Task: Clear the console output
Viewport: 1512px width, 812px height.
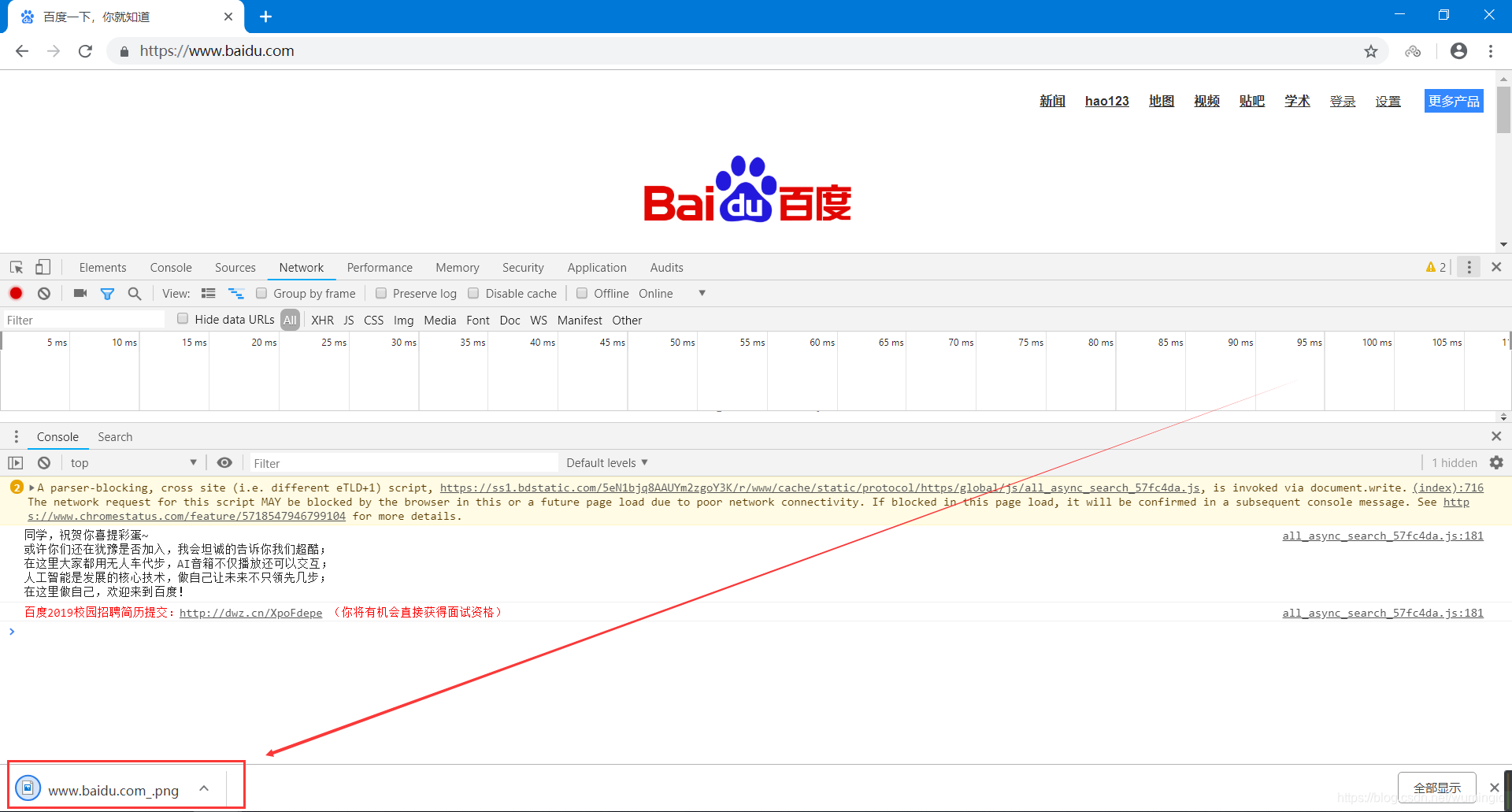Action: (x=44, y=463)
